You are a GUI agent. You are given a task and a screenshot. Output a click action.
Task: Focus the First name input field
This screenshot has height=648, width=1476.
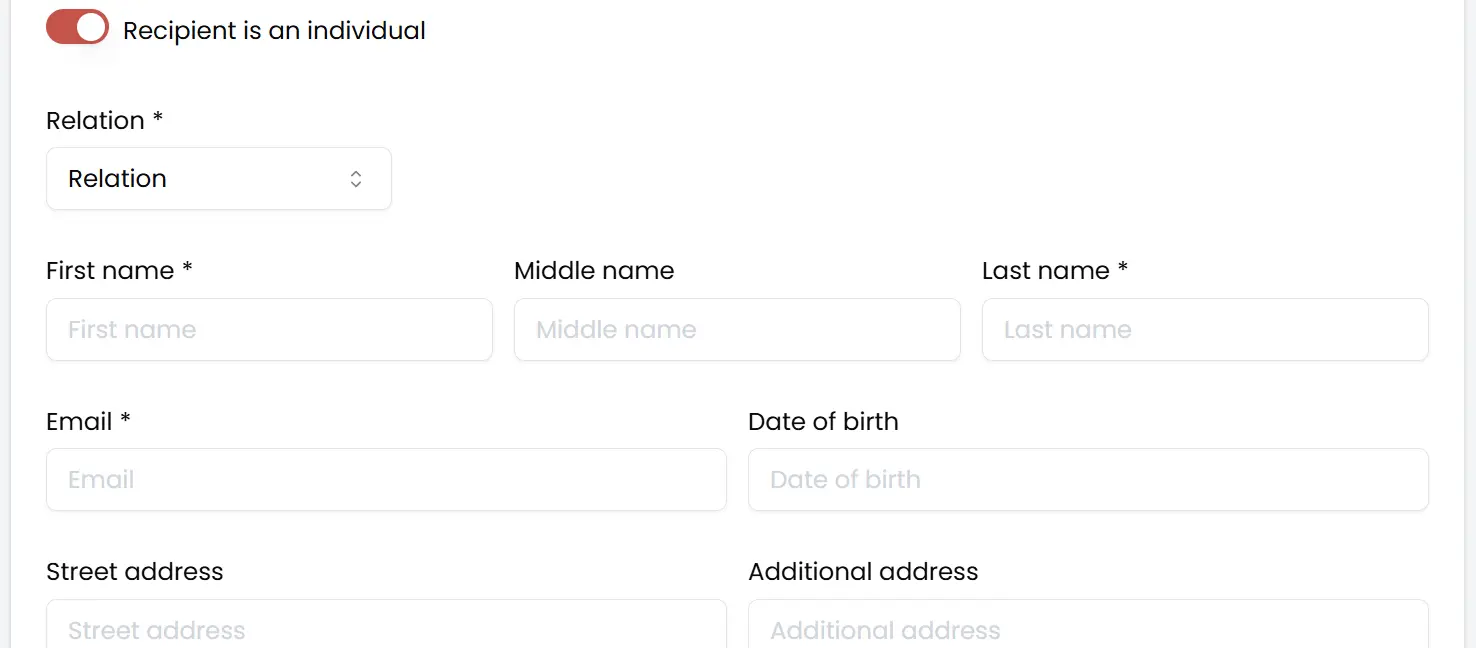(x=269, y=330)
